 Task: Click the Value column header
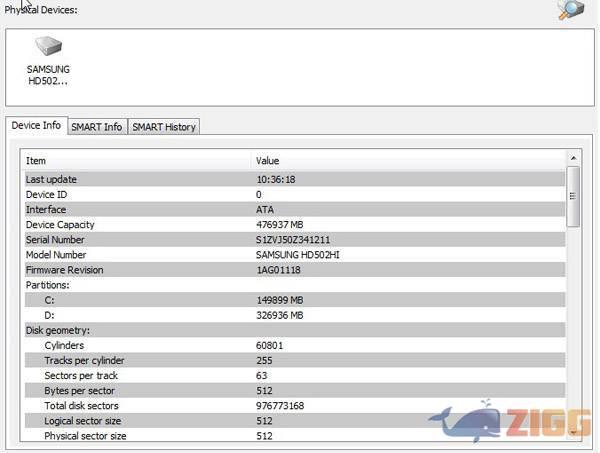point(409,161)
